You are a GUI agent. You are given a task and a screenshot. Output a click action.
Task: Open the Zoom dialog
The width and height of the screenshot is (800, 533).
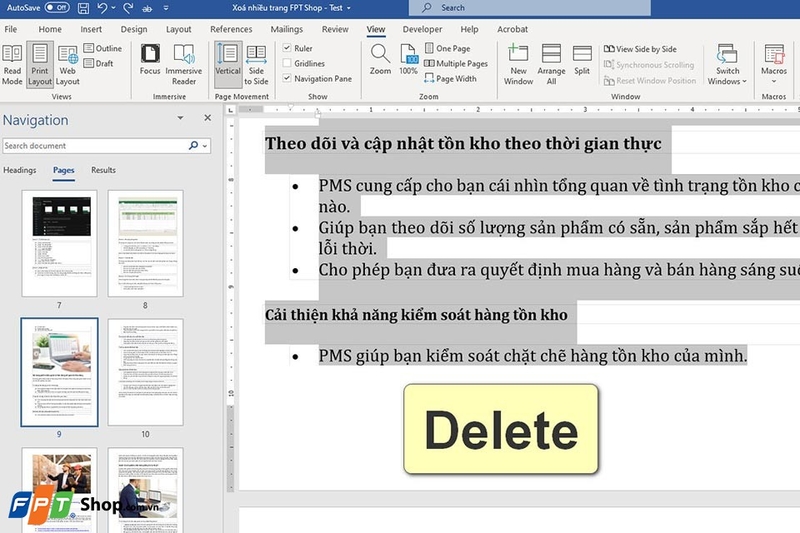(x=380, y=60)
